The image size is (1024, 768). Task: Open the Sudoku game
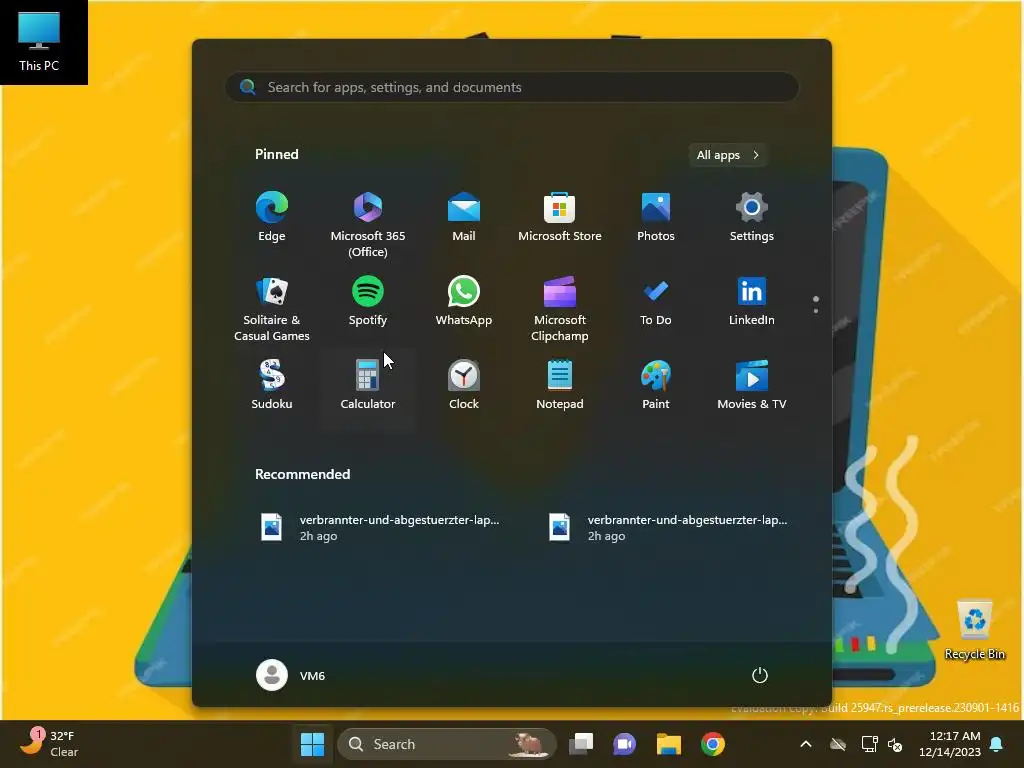point(272,385)
